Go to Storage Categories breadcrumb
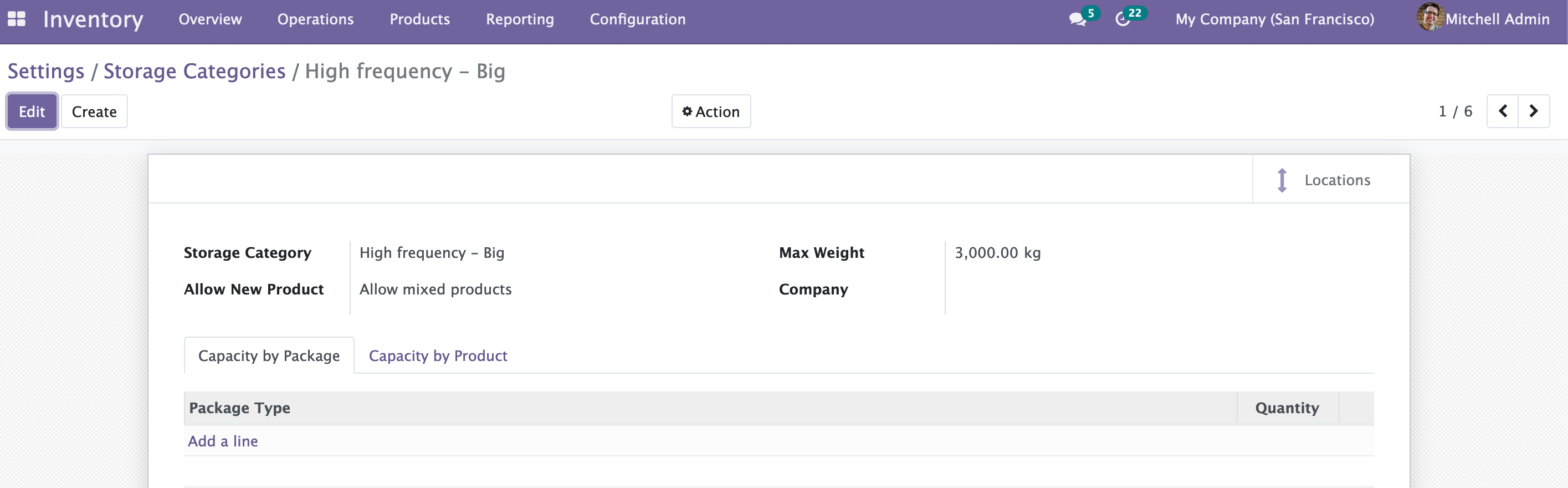Viewport: 1568px width, 488px height. (194, 72)
